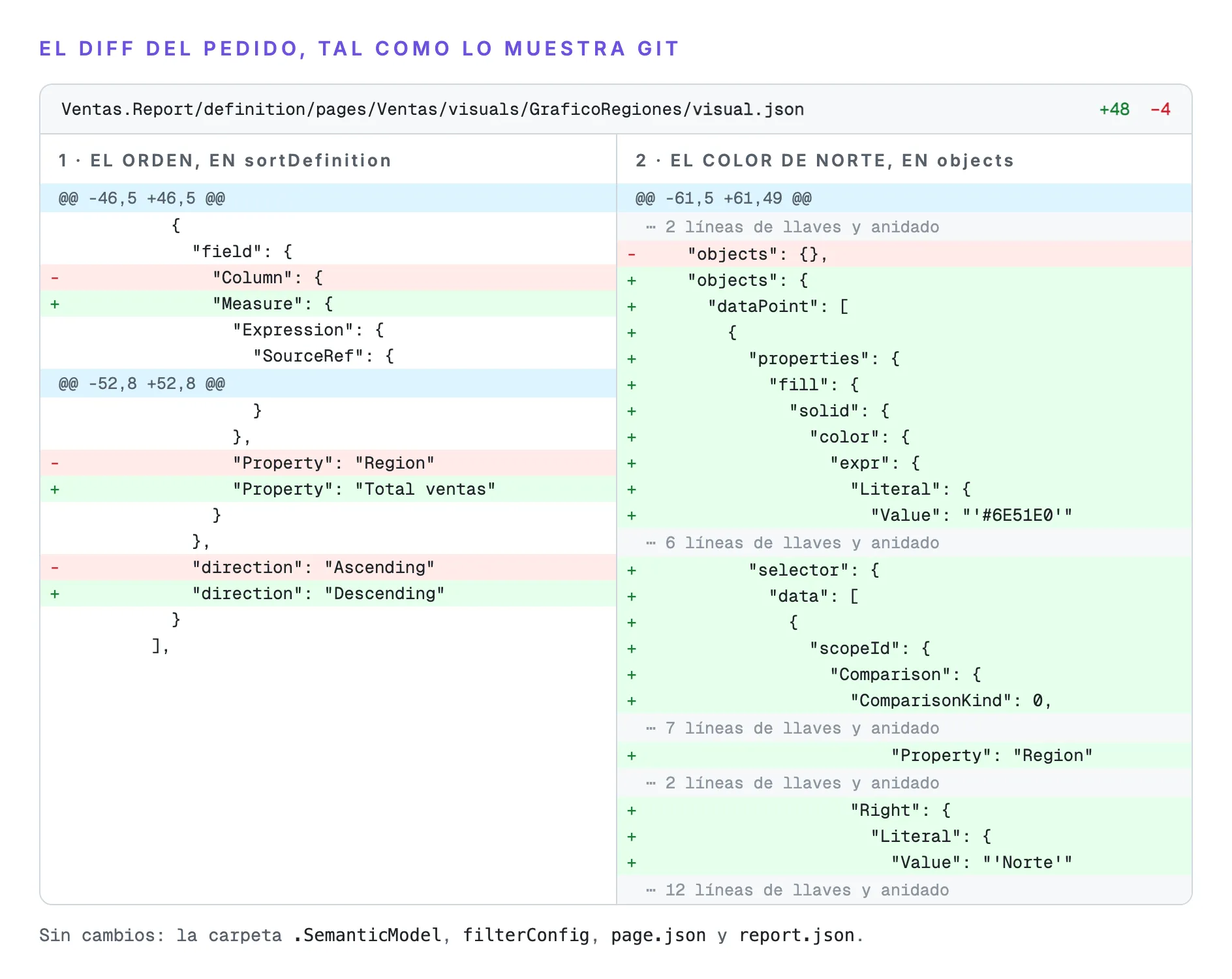The height and width of the screenshot is (979, 1232).
Task: Click the section title '2 · EL COLOR DE NORTE, EN objects'
Action: [x=825, y=161]
